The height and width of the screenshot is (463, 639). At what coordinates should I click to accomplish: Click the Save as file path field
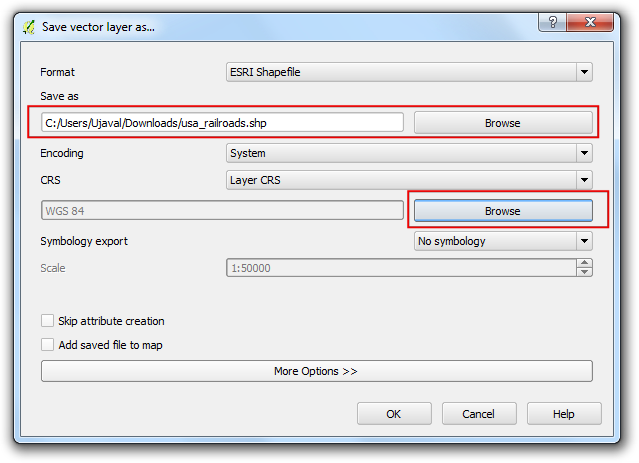pos(222,123)
